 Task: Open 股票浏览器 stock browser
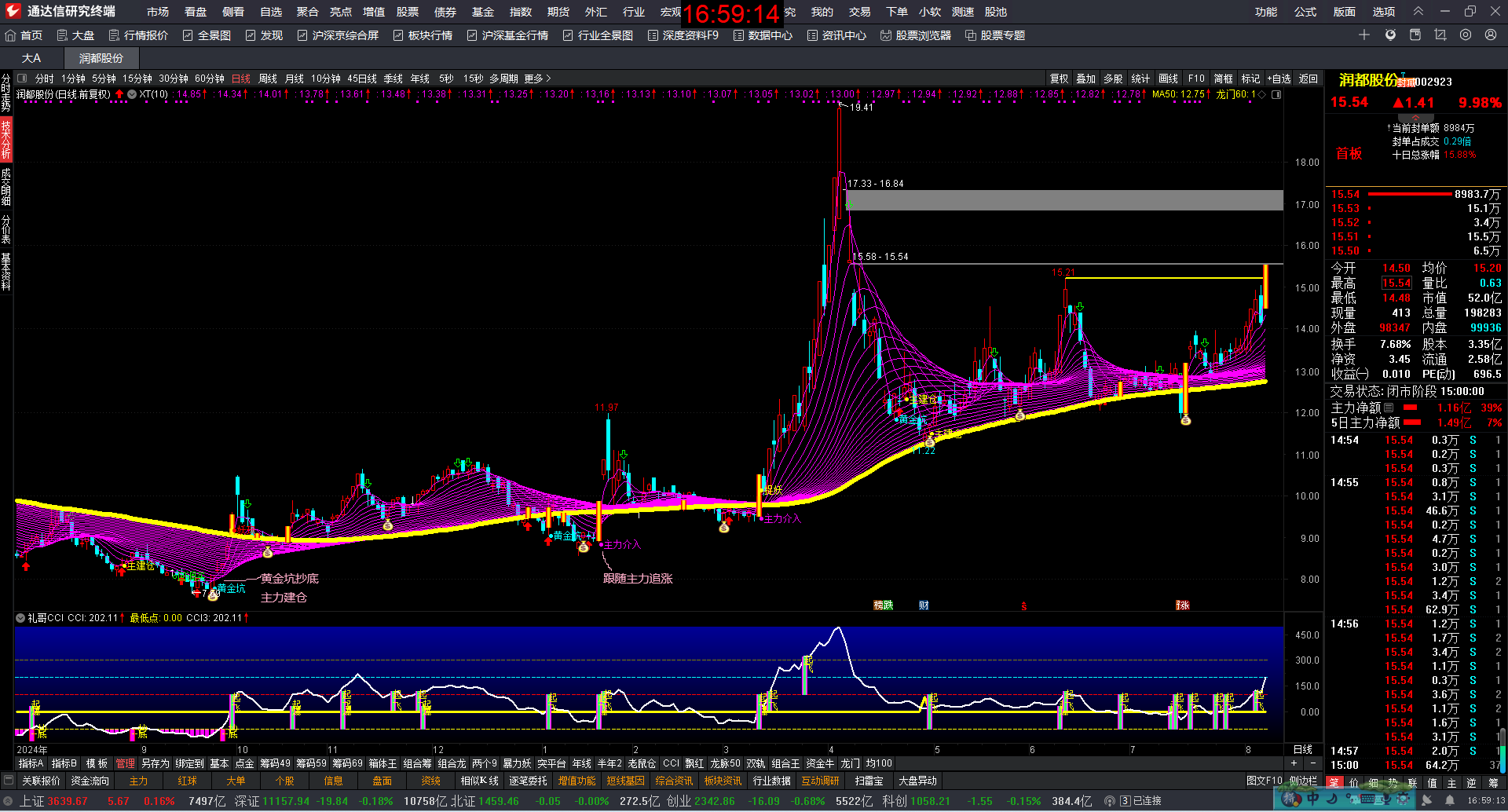pyautogui.click(x=916, y=35)
